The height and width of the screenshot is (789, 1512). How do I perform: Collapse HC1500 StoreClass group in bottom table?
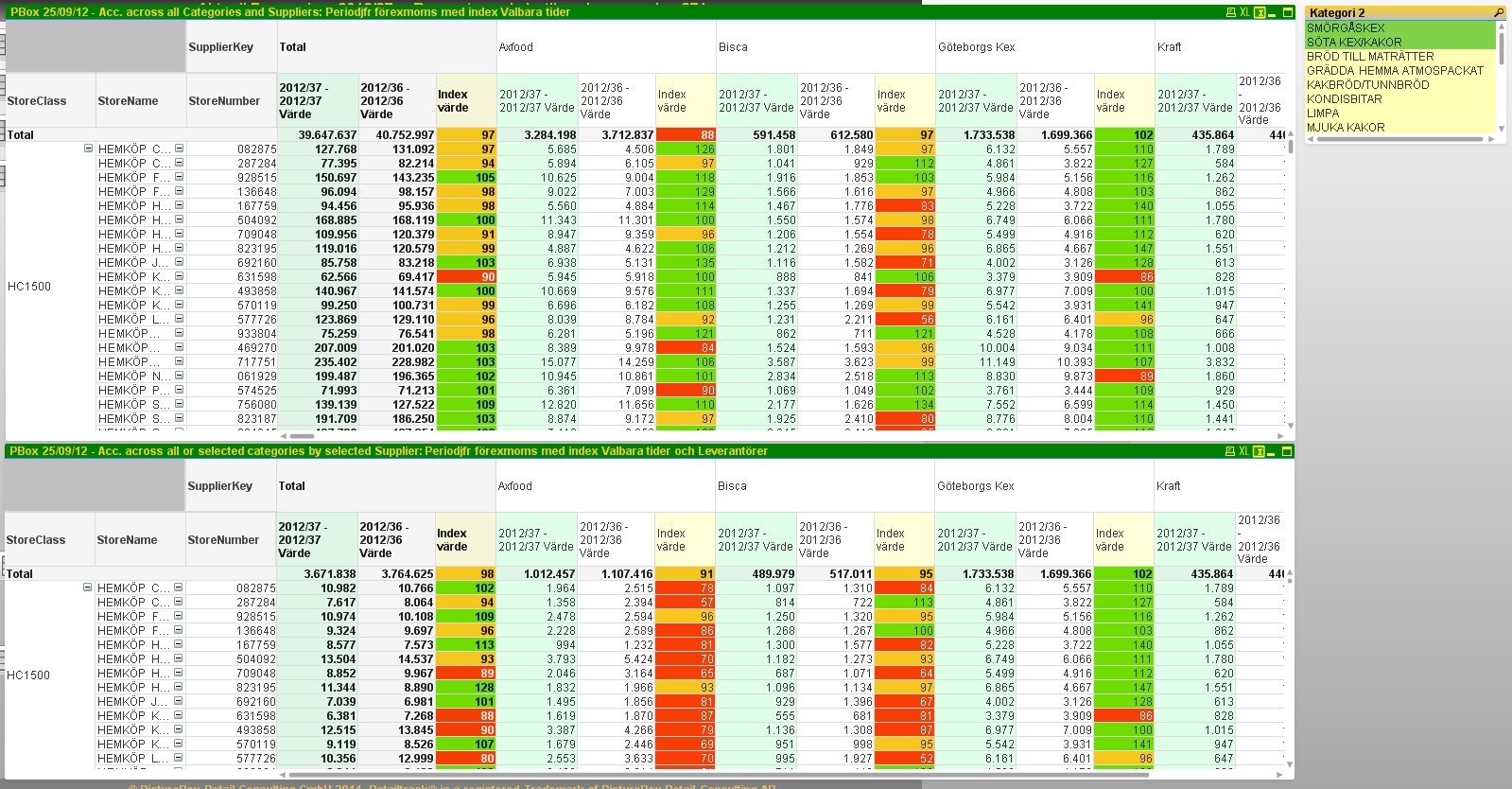(x=87, y=587)
